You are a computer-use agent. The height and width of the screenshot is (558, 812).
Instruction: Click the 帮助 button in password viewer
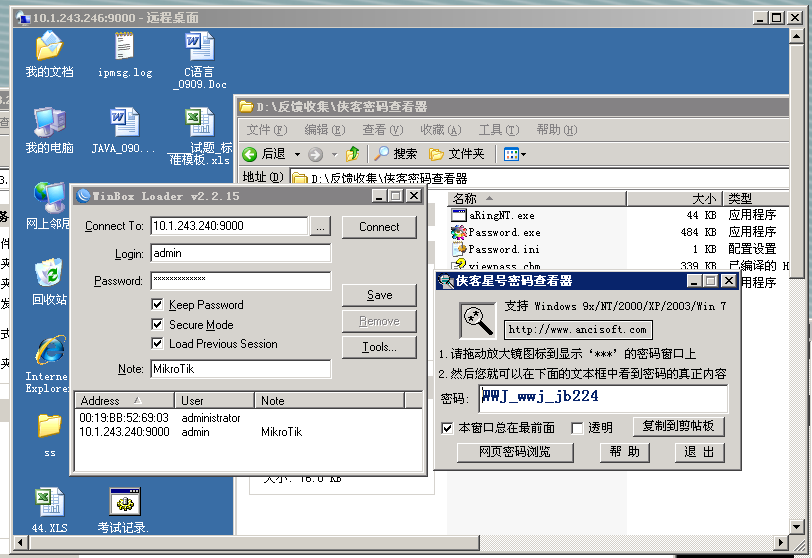point(625,451)
